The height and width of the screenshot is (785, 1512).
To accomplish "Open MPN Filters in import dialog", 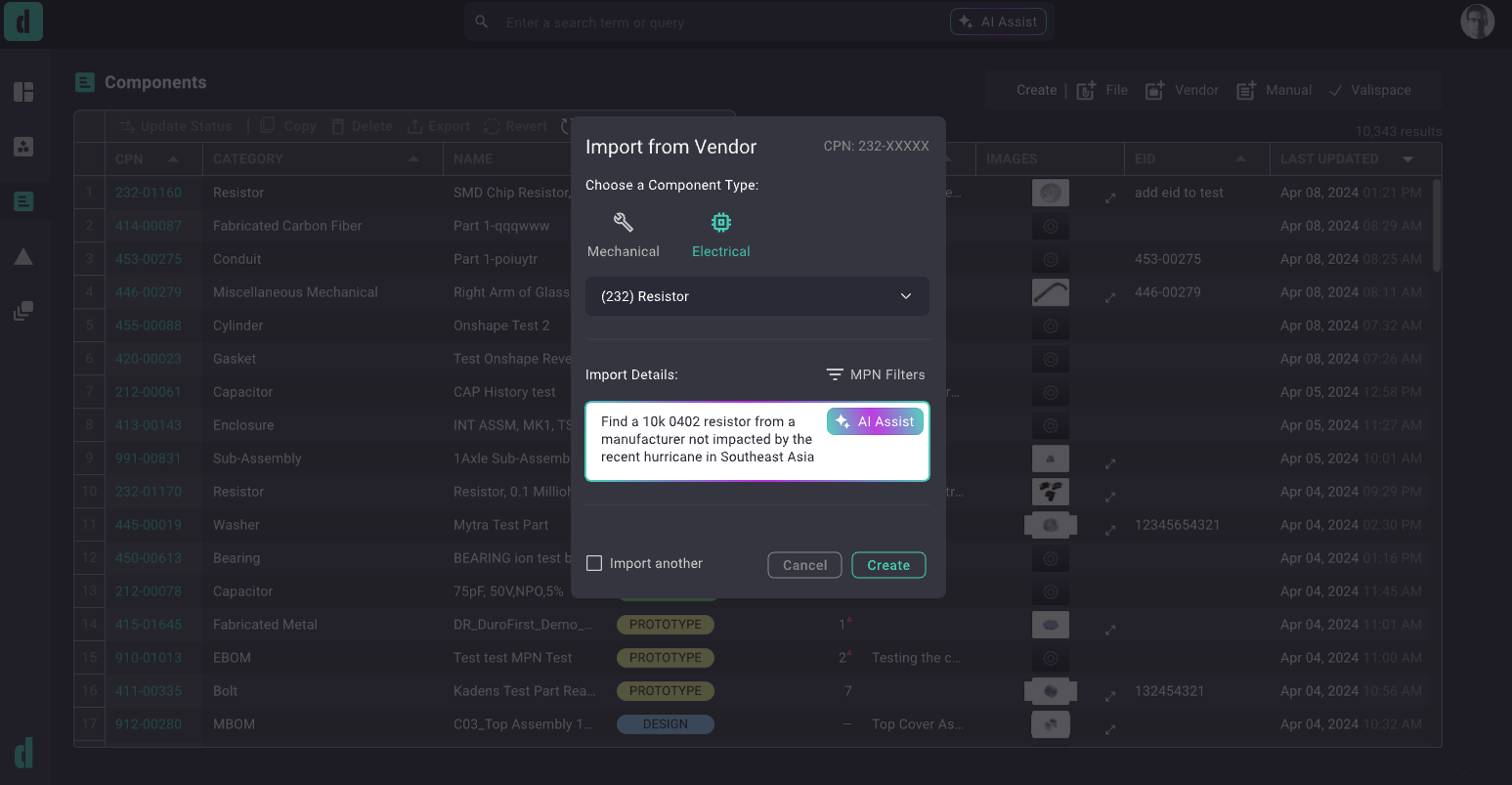I will 875,374.
